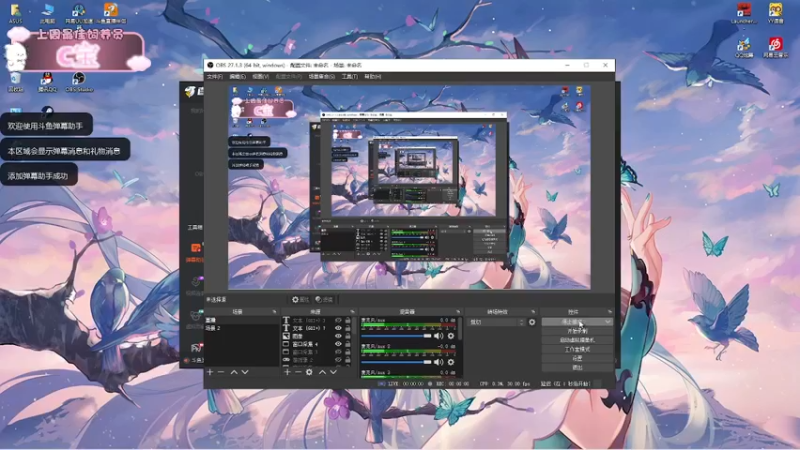This screenshot has height=450, width=800.
Task: Pop out the 转场特效 dock panel
Action: [x=533, y=311]
